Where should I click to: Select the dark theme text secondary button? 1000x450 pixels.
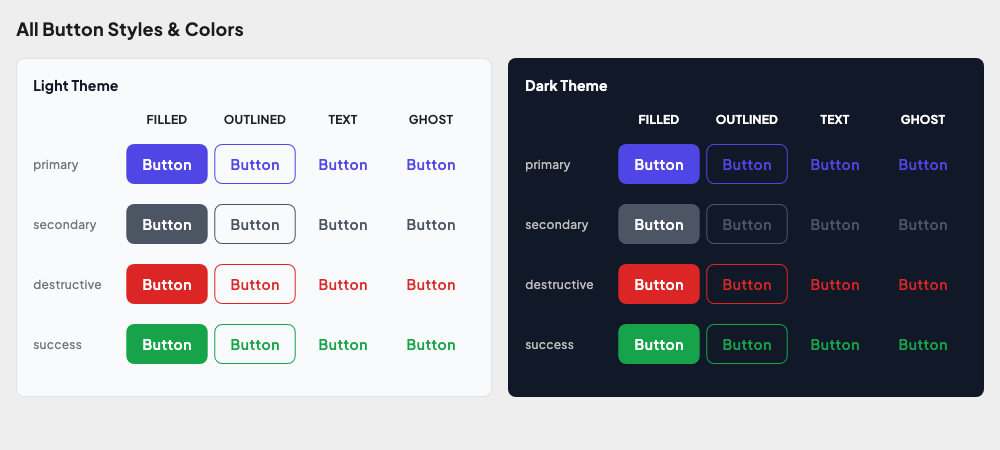point(835,224)
